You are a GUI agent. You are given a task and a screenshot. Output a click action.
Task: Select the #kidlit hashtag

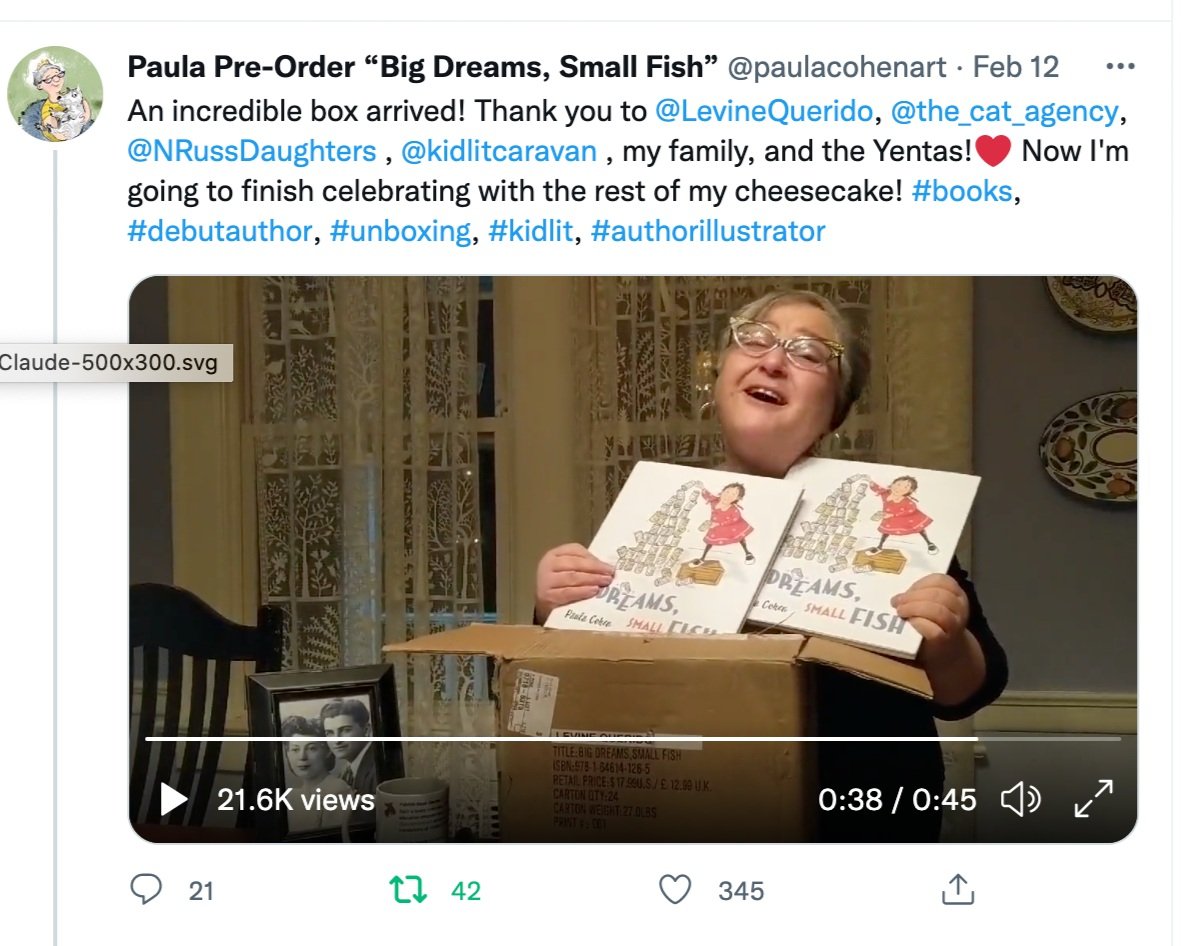pyautogui.click(x=531, y=231)
